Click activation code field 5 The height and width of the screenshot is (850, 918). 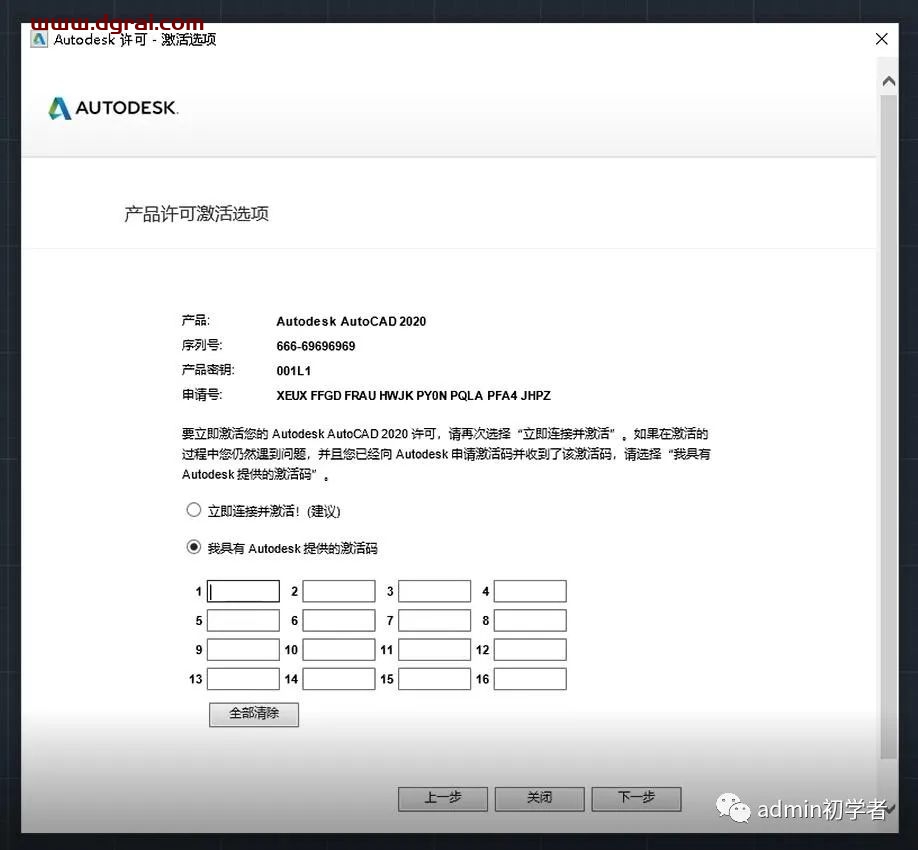click(244, 621)
